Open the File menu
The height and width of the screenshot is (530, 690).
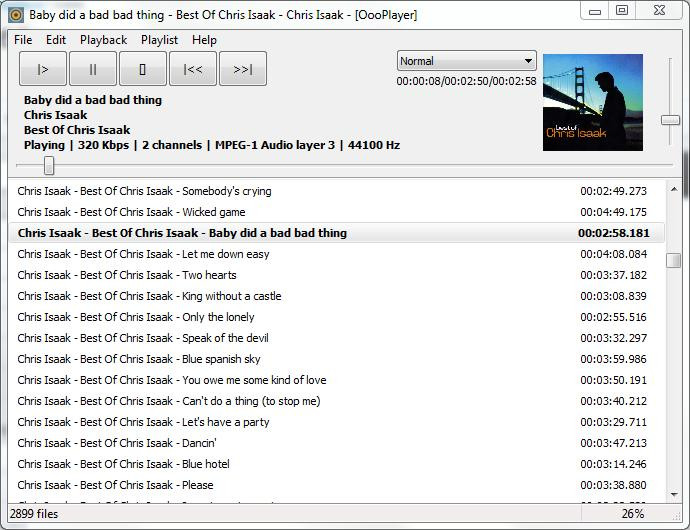[23, 40]
